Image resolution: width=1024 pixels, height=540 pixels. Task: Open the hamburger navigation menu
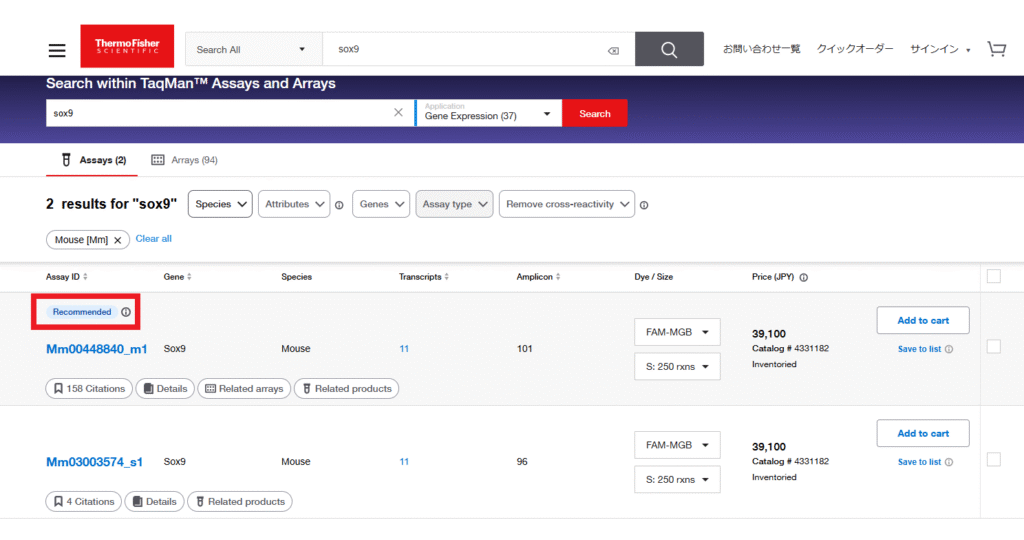click(57, 50)
